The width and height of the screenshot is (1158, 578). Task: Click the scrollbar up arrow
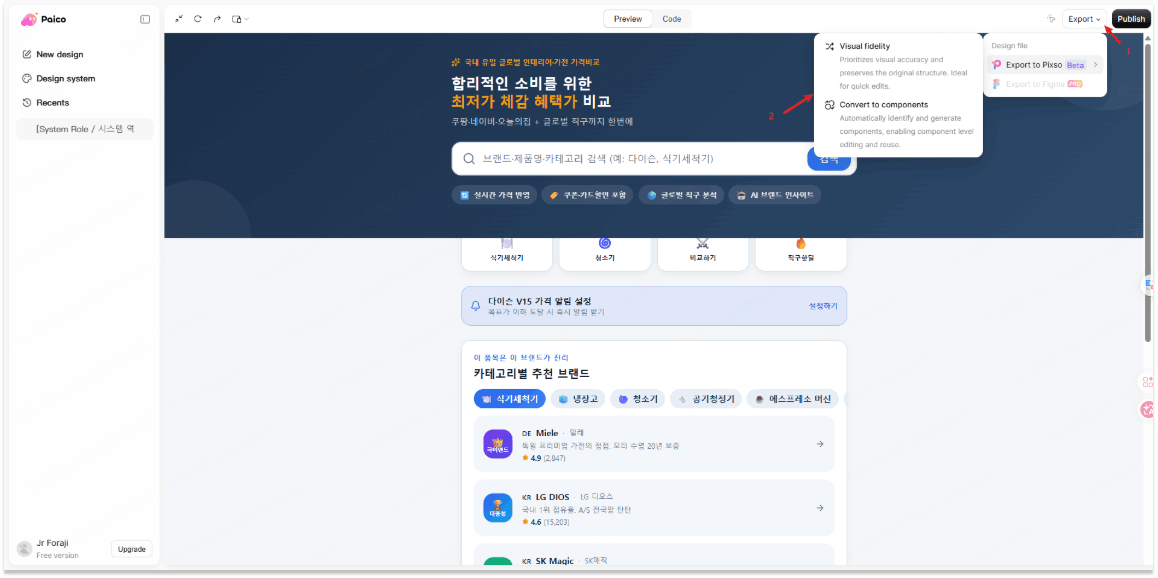tap(1146, 36)
